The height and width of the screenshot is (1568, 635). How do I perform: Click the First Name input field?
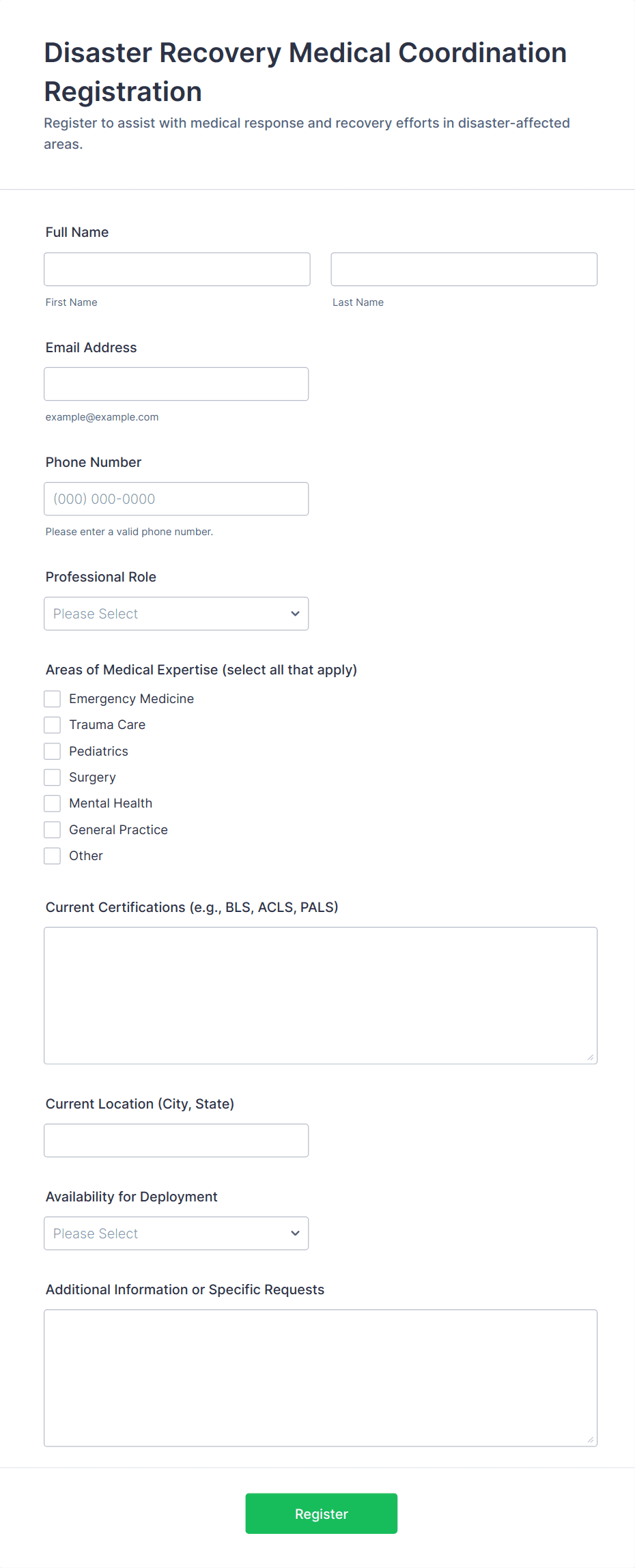point(177,269)
